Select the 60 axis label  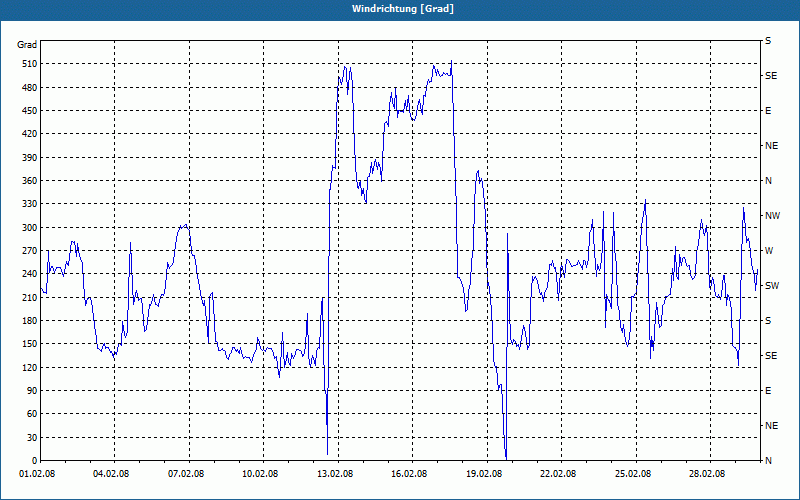(31, 414)
